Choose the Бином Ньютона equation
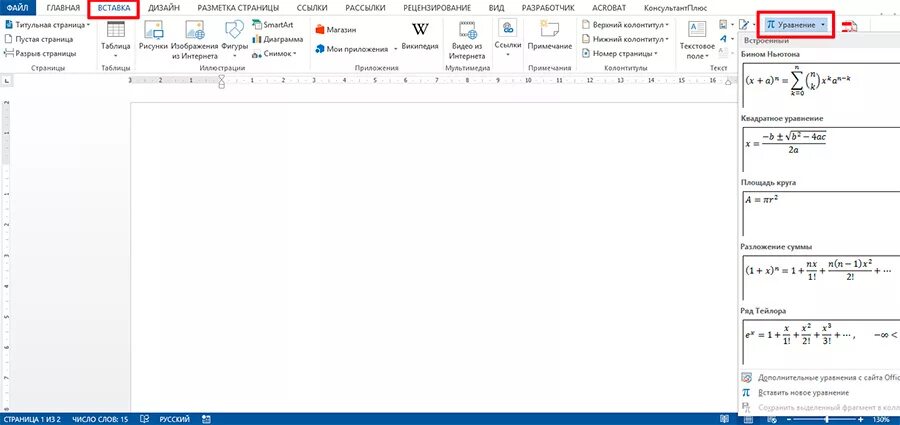This screenshot has width=900, height=425. [x=821, y=84]
